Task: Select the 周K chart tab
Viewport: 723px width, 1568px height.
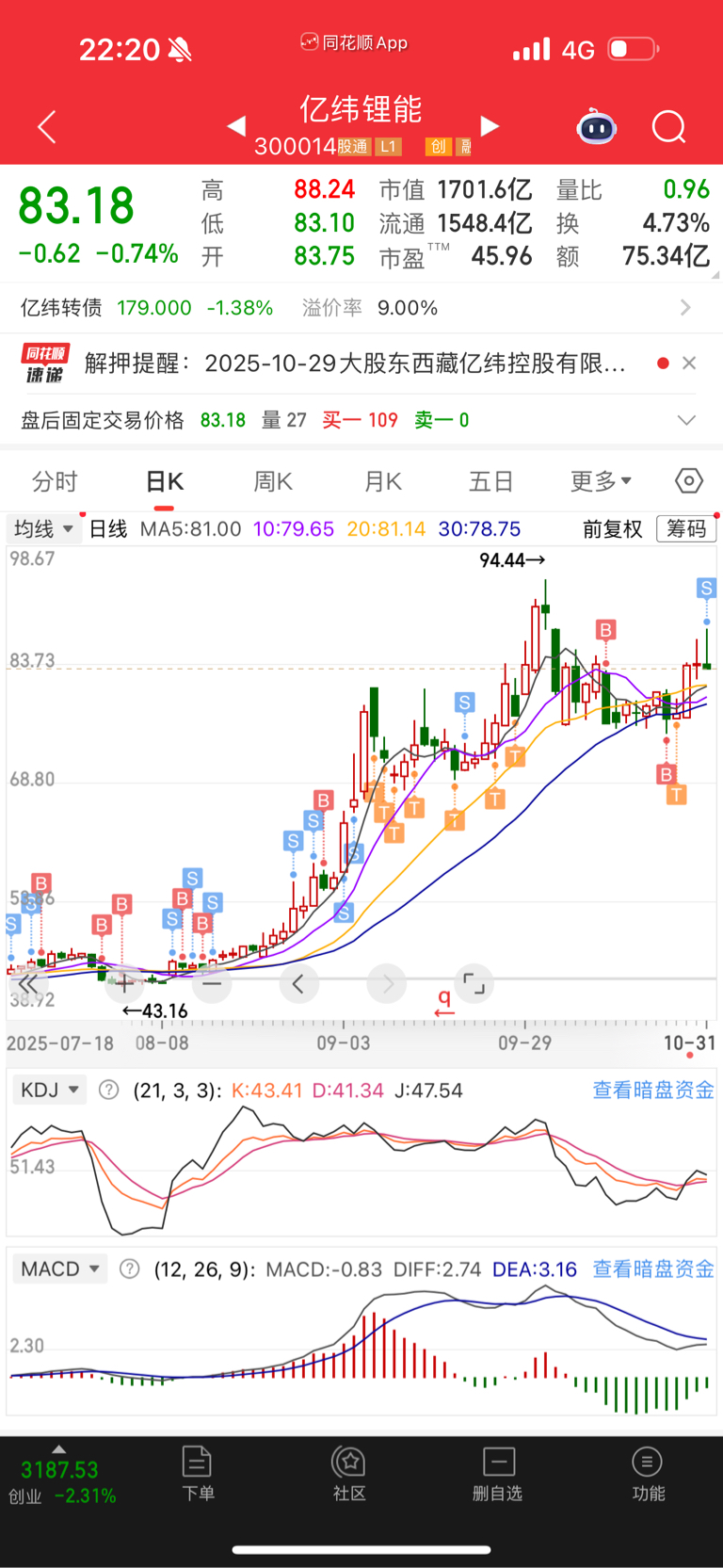Action: (273, 481)
